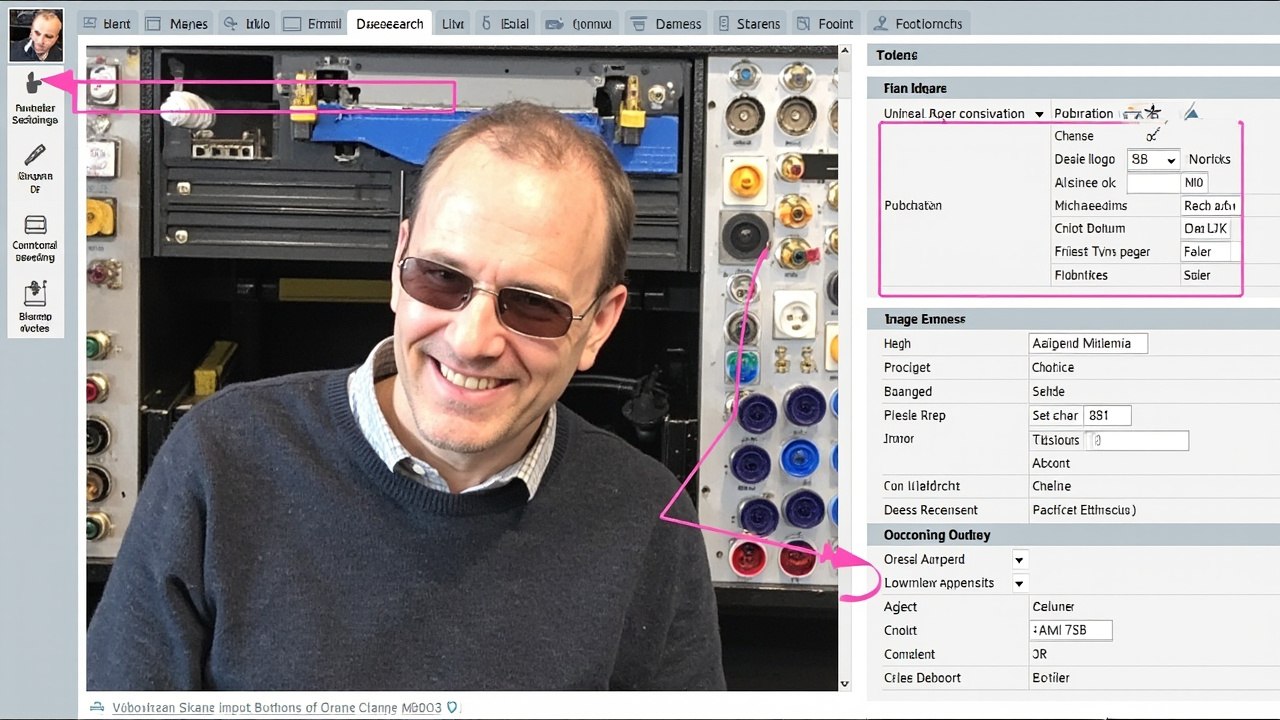
Task: Expand the Oresal Aurperd dropdown
Action: point(1019,559)
